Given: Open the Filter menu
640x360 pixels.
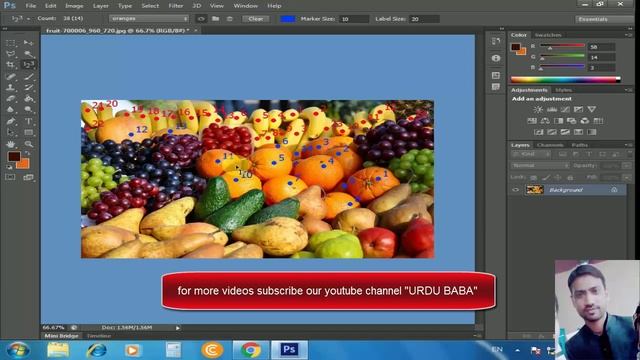Looking at the screenshot, I should coord(176,6).
